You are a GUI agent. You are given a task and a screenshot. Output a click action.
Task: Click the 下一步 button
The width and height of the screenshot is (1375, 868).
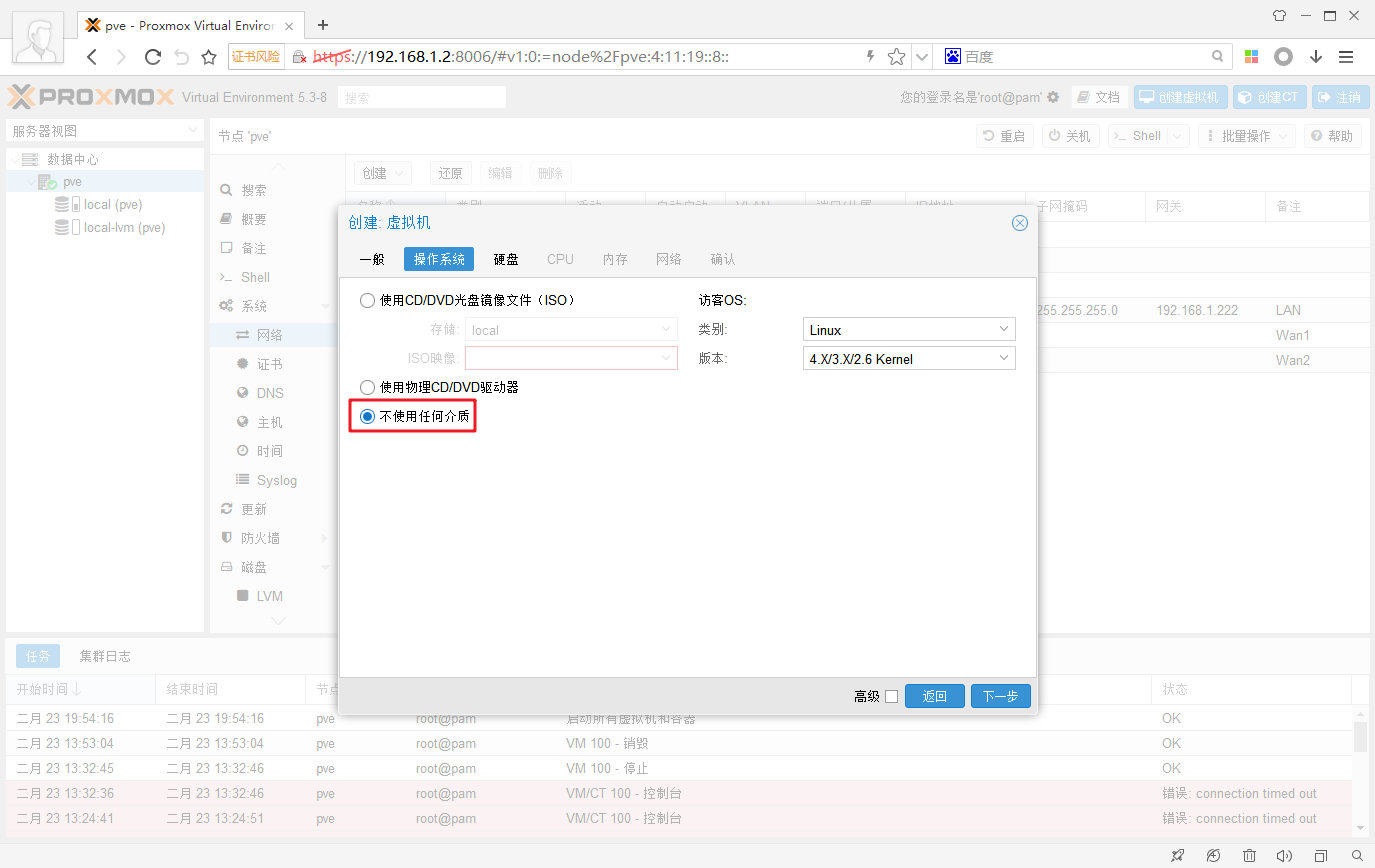(x=1000, y=696)
